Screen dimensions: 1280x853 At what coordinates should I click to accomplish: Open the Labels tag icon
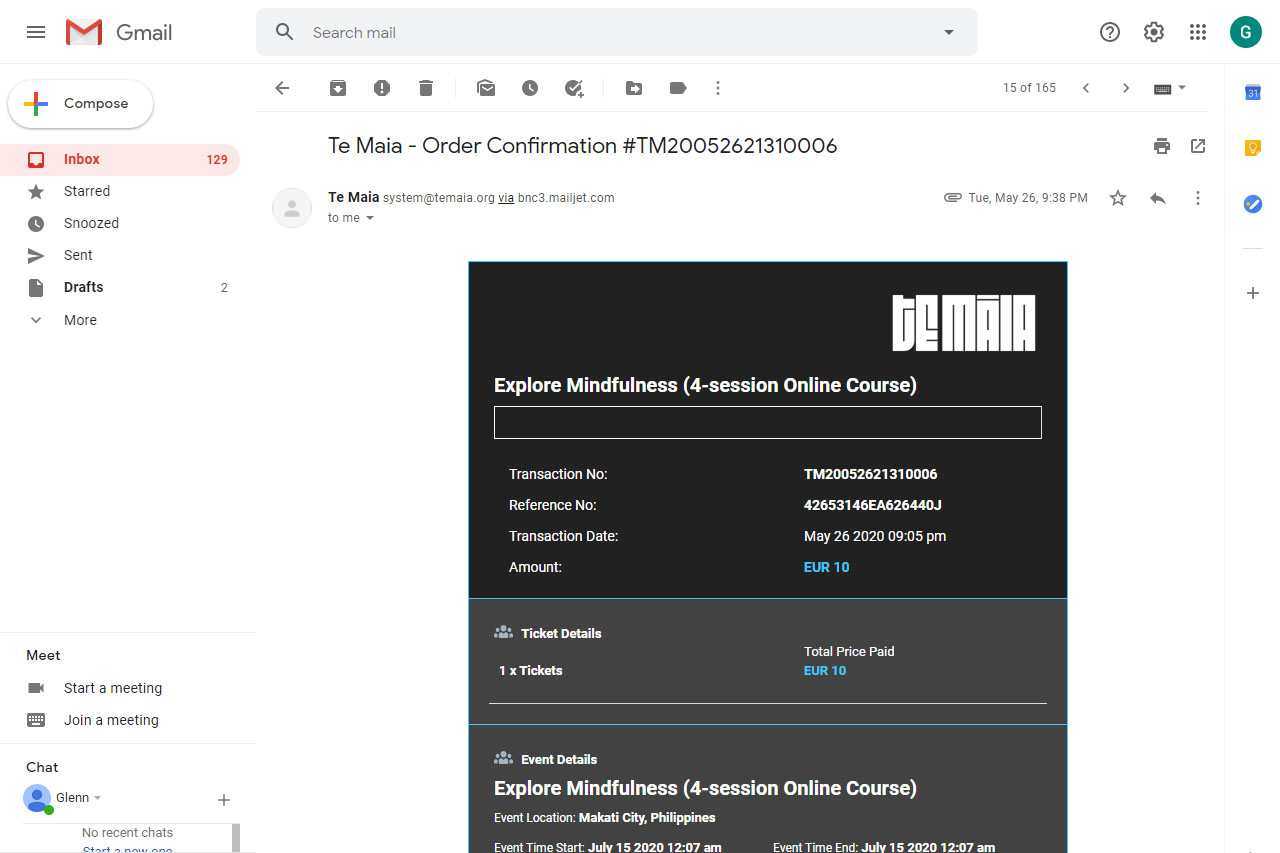point(678,88)
